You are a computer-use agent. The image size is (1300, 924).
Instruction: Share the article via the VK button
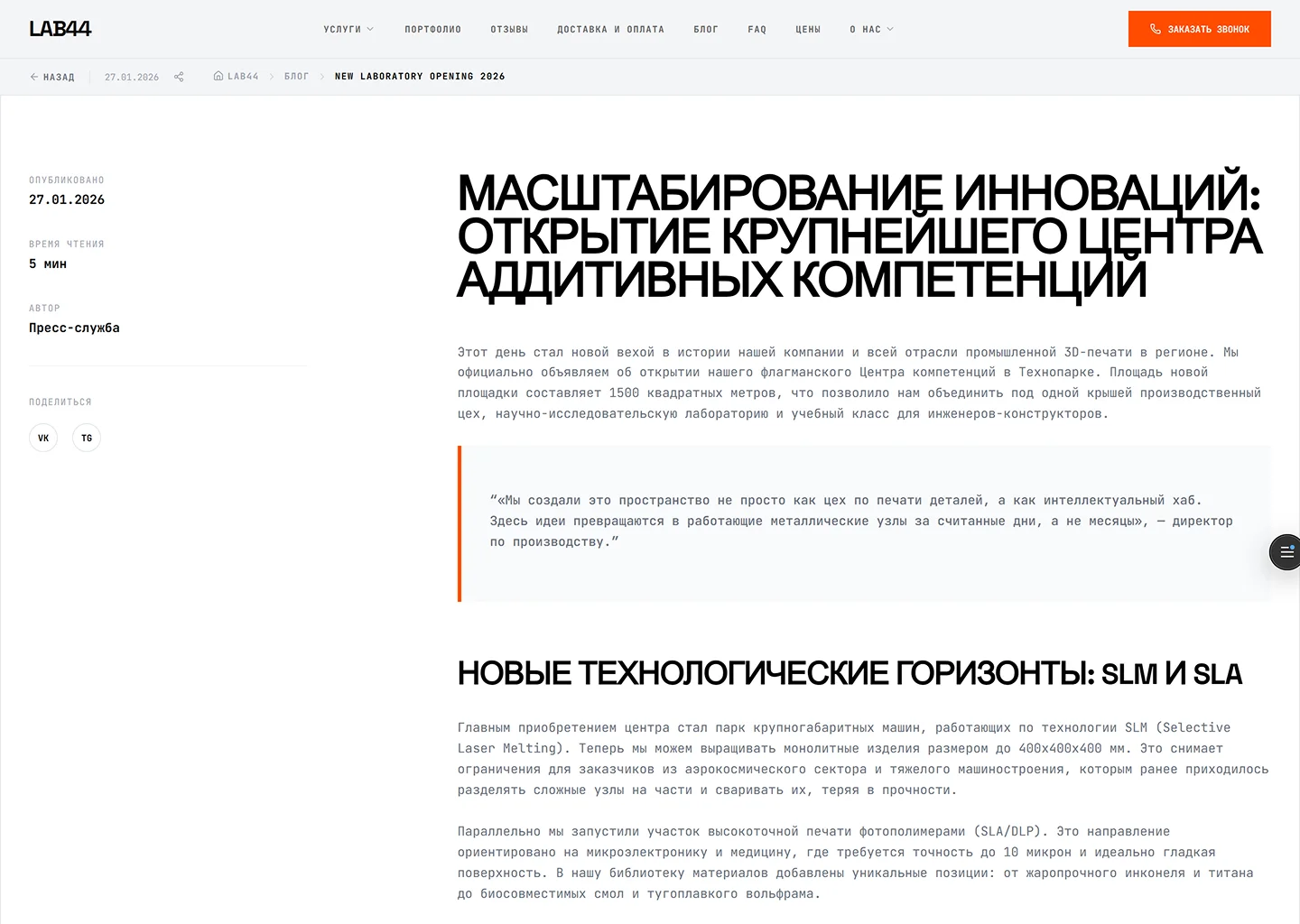(42, 438)
